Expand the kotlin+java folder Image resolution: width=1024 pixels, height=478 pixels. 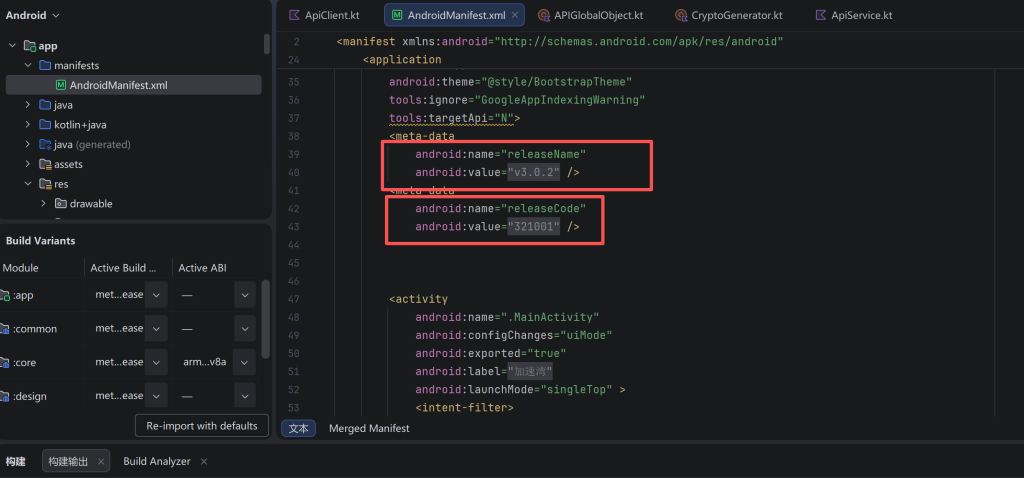tap(28, 125)
